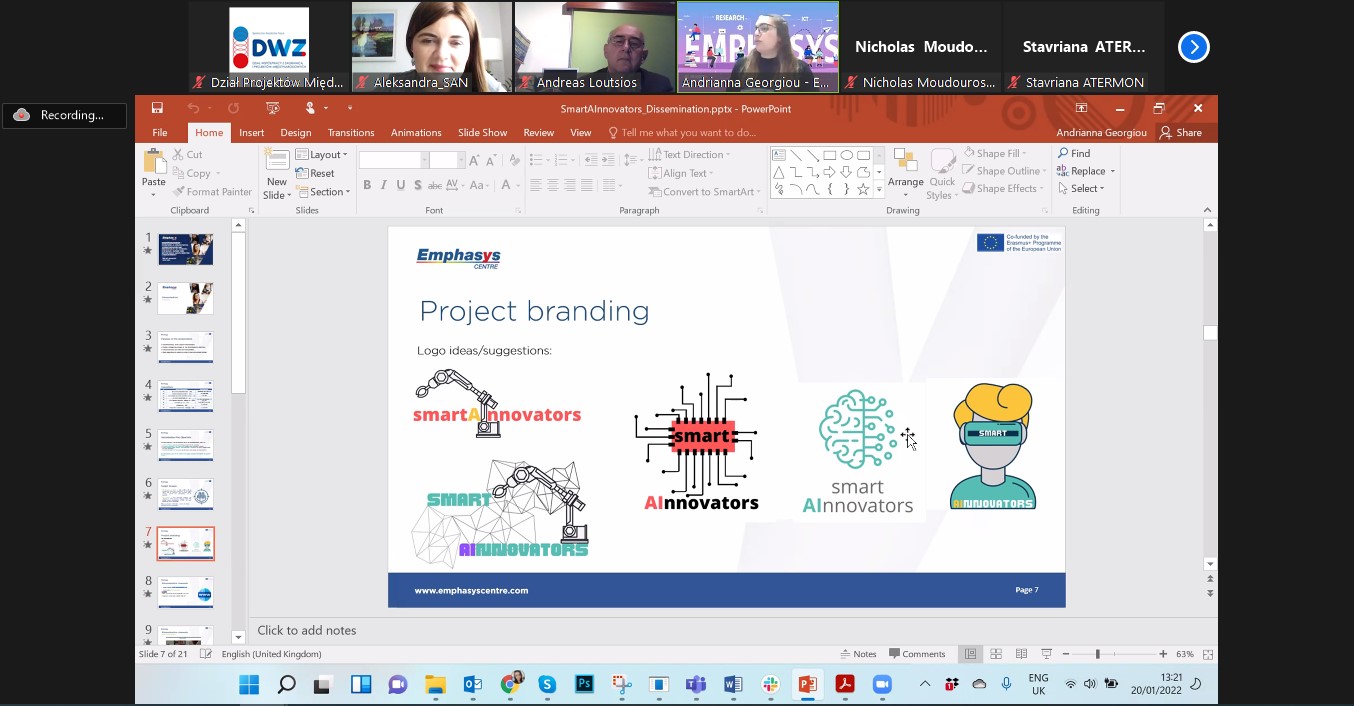Start Slide Show from status bar icon
Screen dimensions: 1354x706
[1047, 654]
